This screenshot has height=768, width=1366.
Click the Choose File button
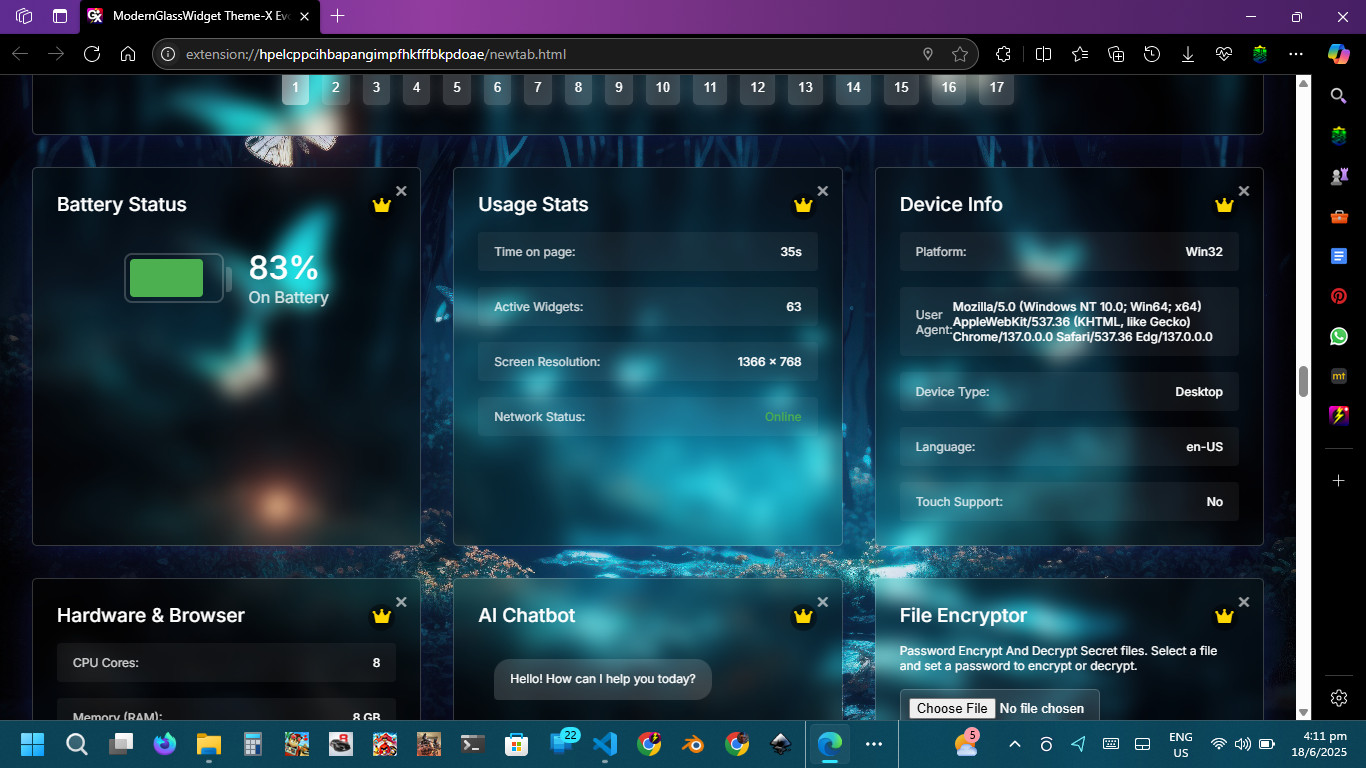952,708
